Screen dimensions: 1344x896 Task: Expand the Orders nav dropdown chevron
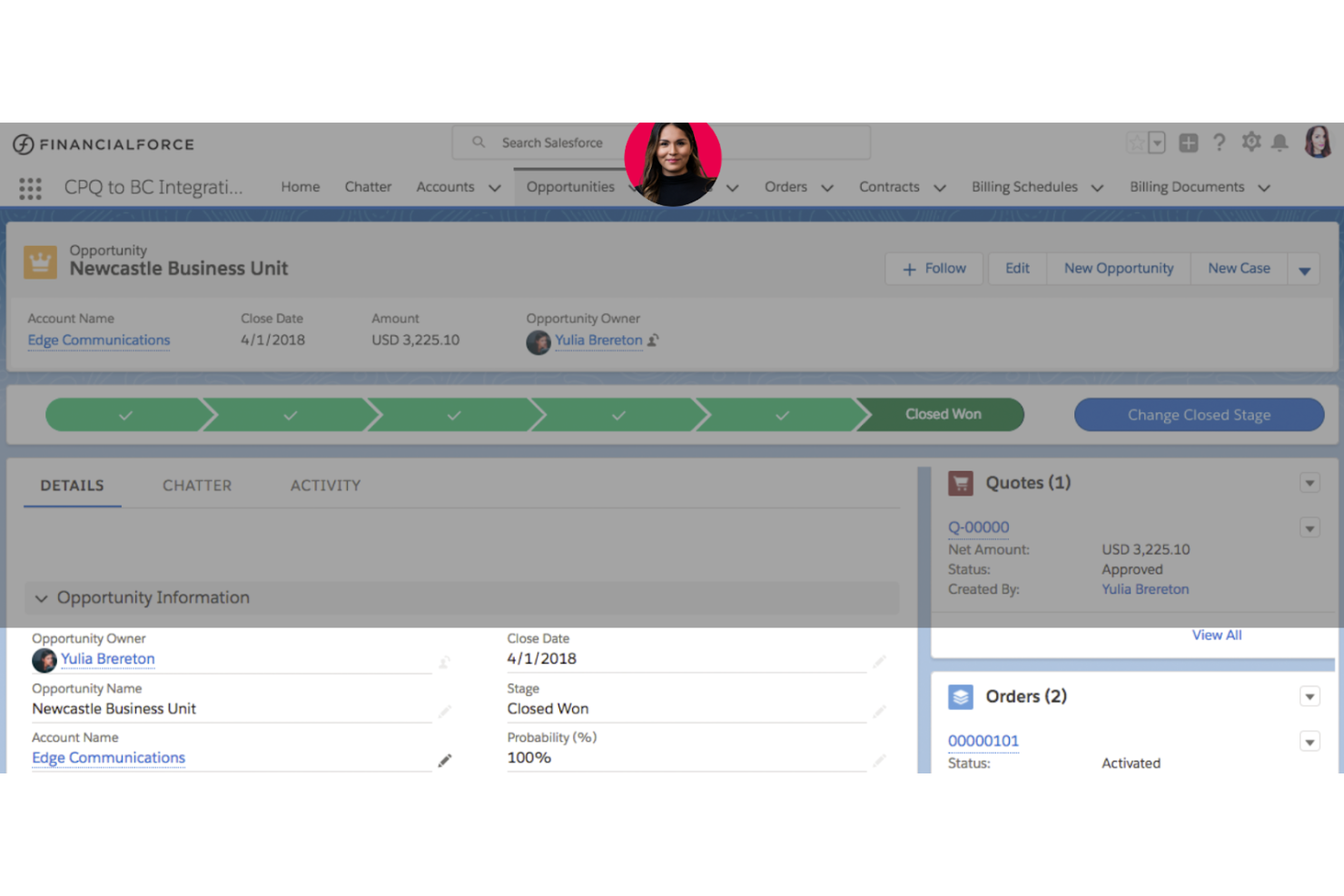coord(827,188)
